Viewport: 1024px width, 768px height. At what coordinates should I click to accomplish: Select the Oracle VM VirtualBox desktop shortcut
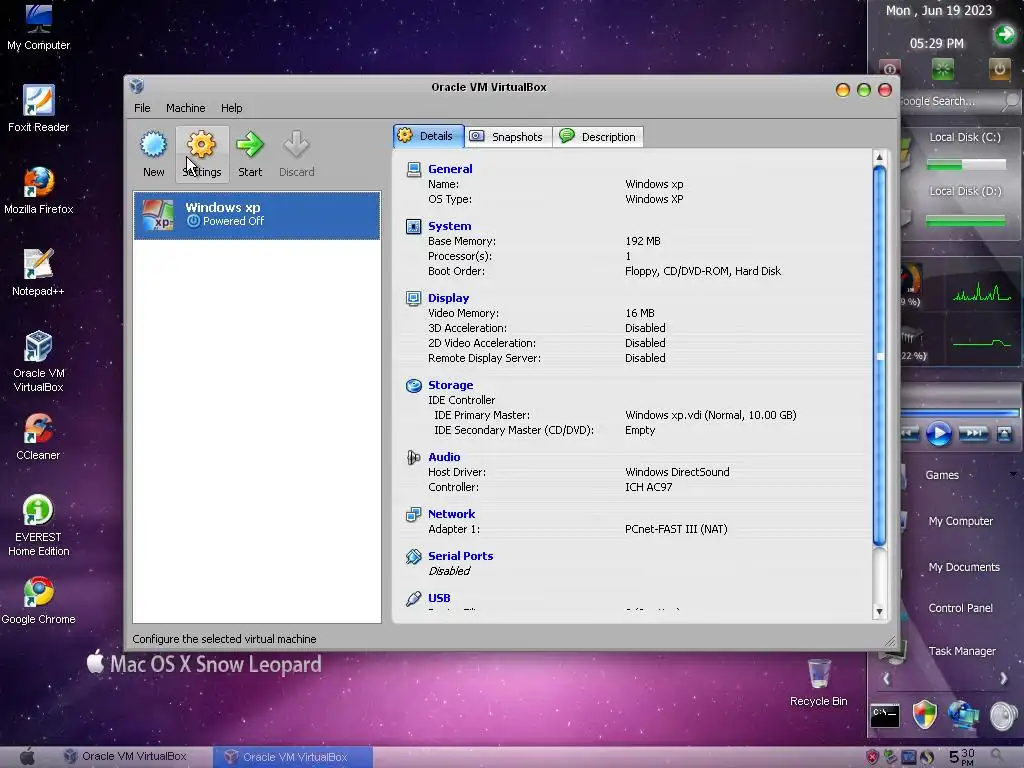[x=39, y=362]
